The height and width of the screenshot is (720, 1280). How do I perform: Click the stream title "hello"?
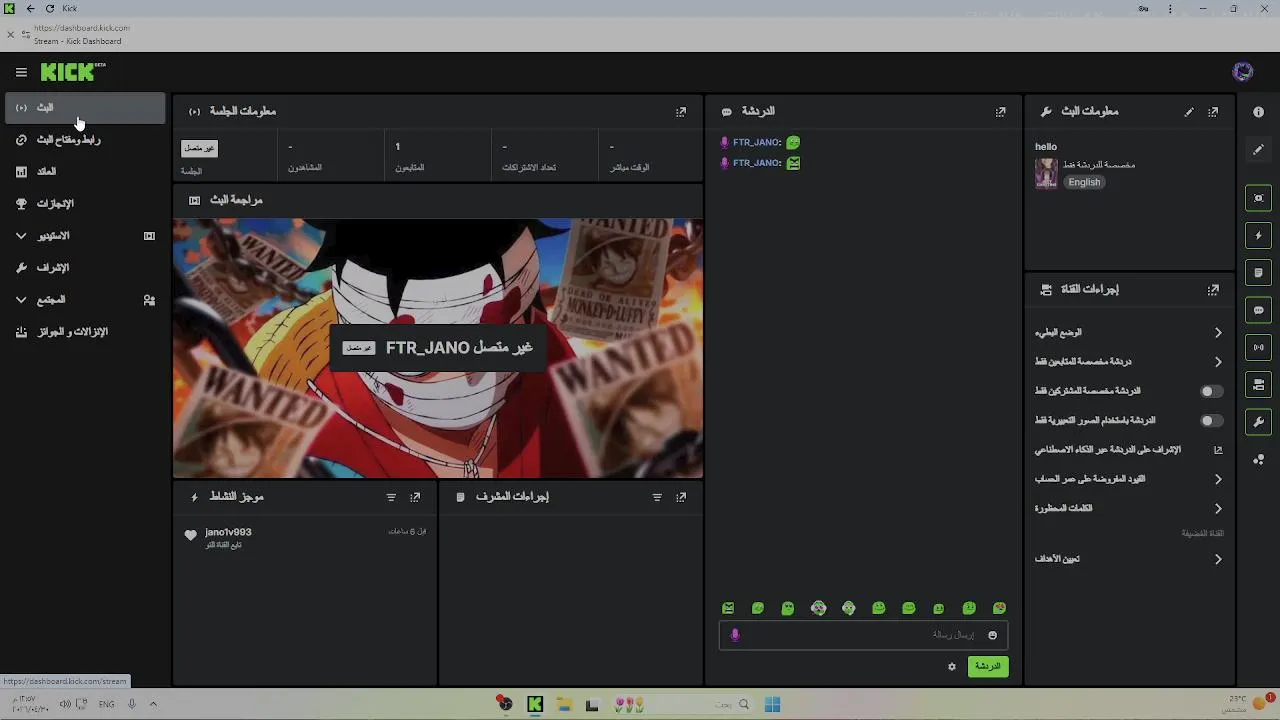[1046, 147]
